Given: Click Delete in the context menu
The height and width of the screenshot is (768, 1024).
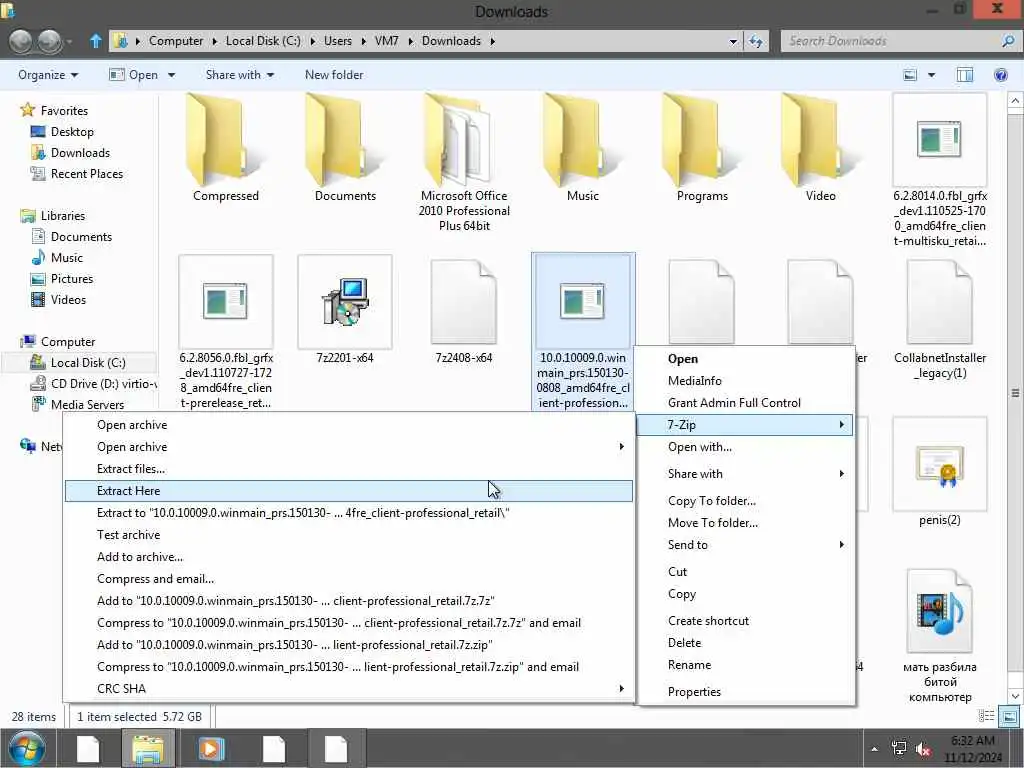Looking at the screenshot, I should click(x=744, y=643).
